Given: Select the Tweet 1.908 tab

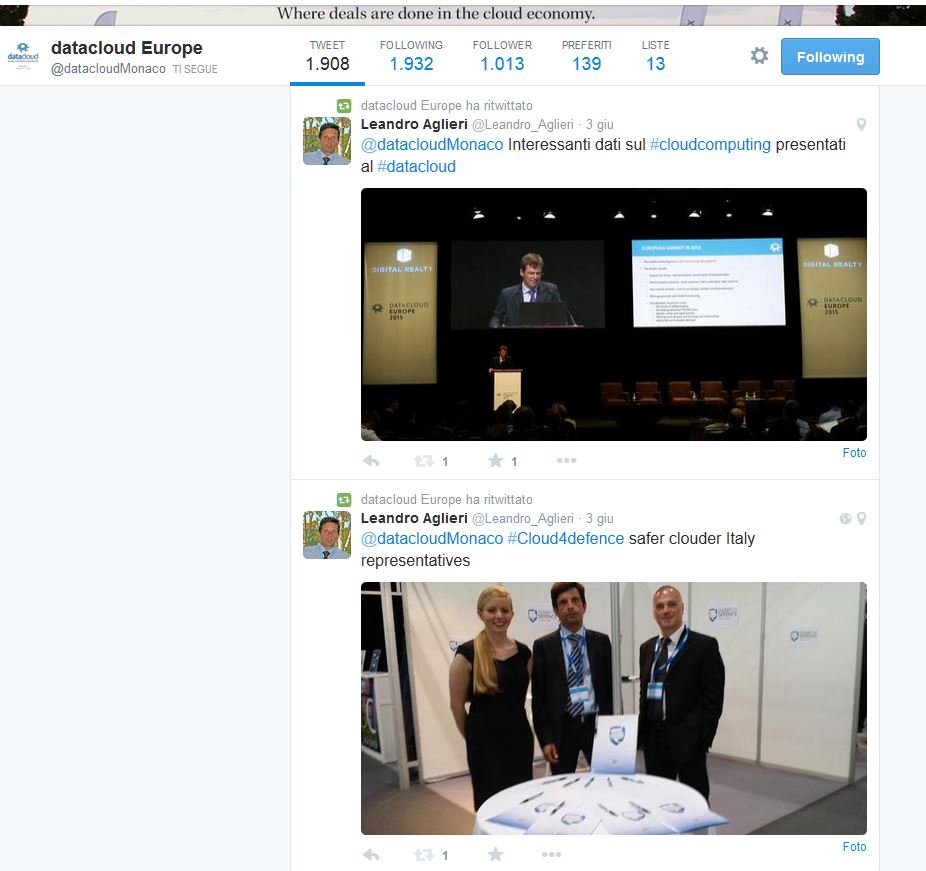Looking at the screenshot, I should pos(327,56).
